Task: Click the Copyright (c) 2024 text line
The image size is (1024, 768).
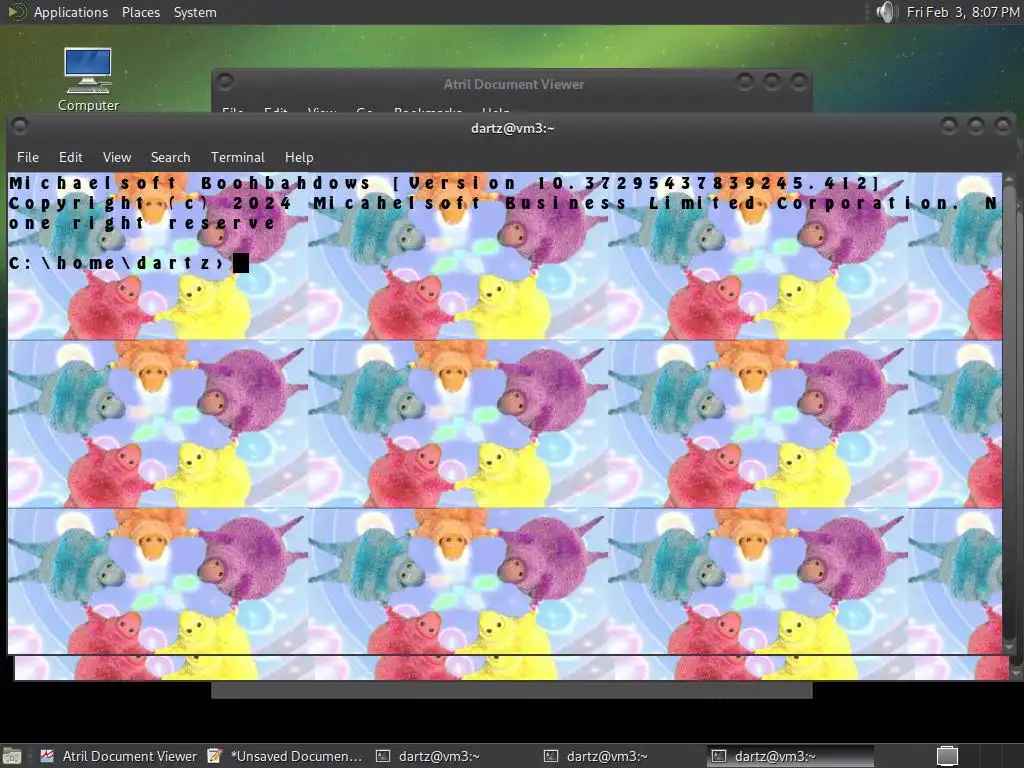Action: point(503,203)
